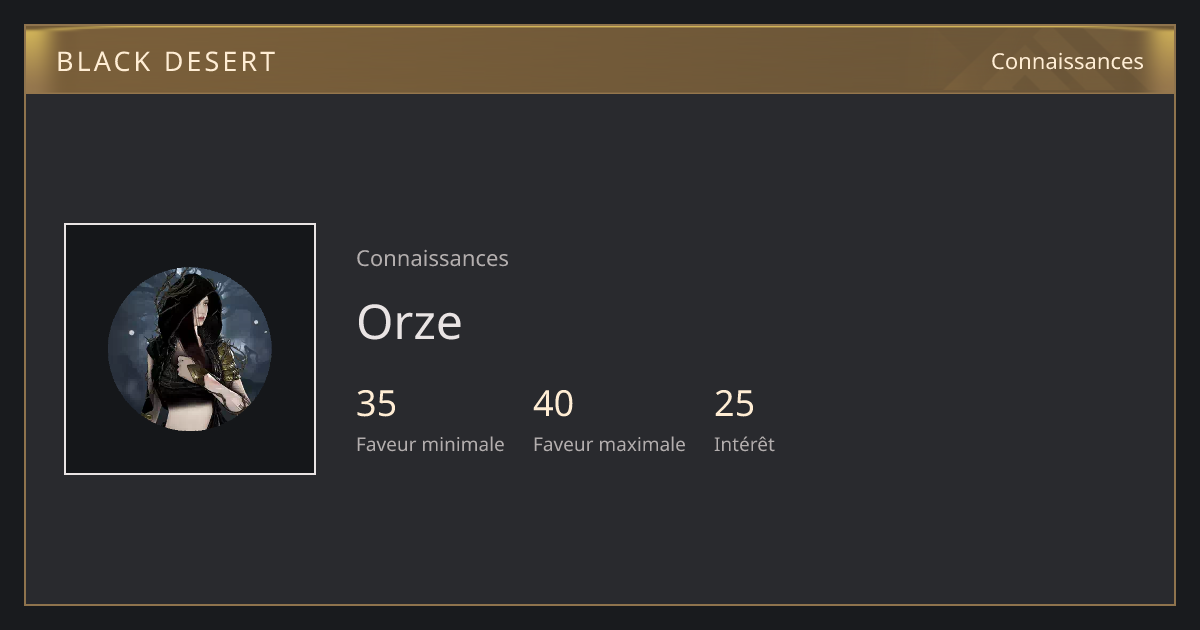
Task: Click the Intérêt value 25
Action: pyautogui.click(x=734, y=404)
